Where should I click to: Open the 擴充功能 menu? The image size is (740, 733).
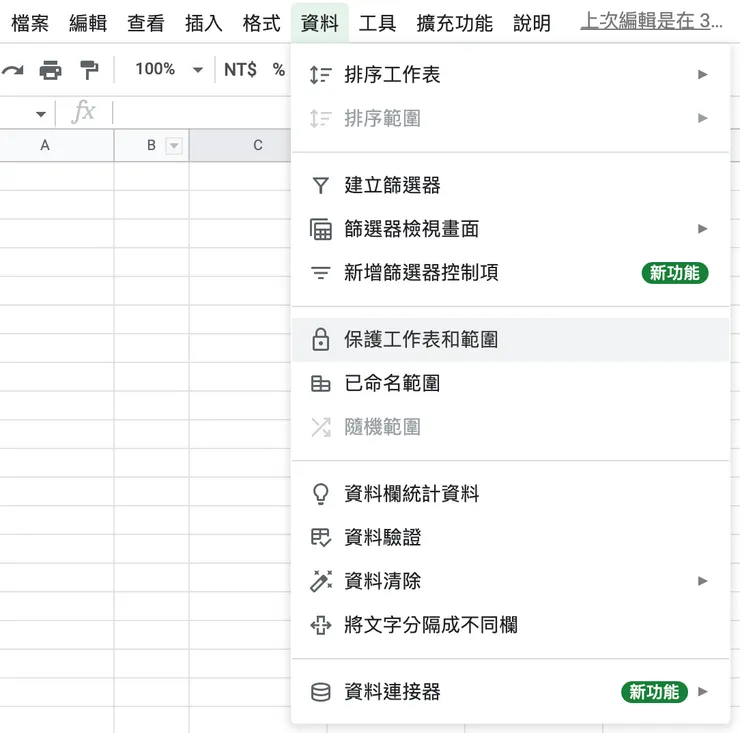tap(455, 23)
